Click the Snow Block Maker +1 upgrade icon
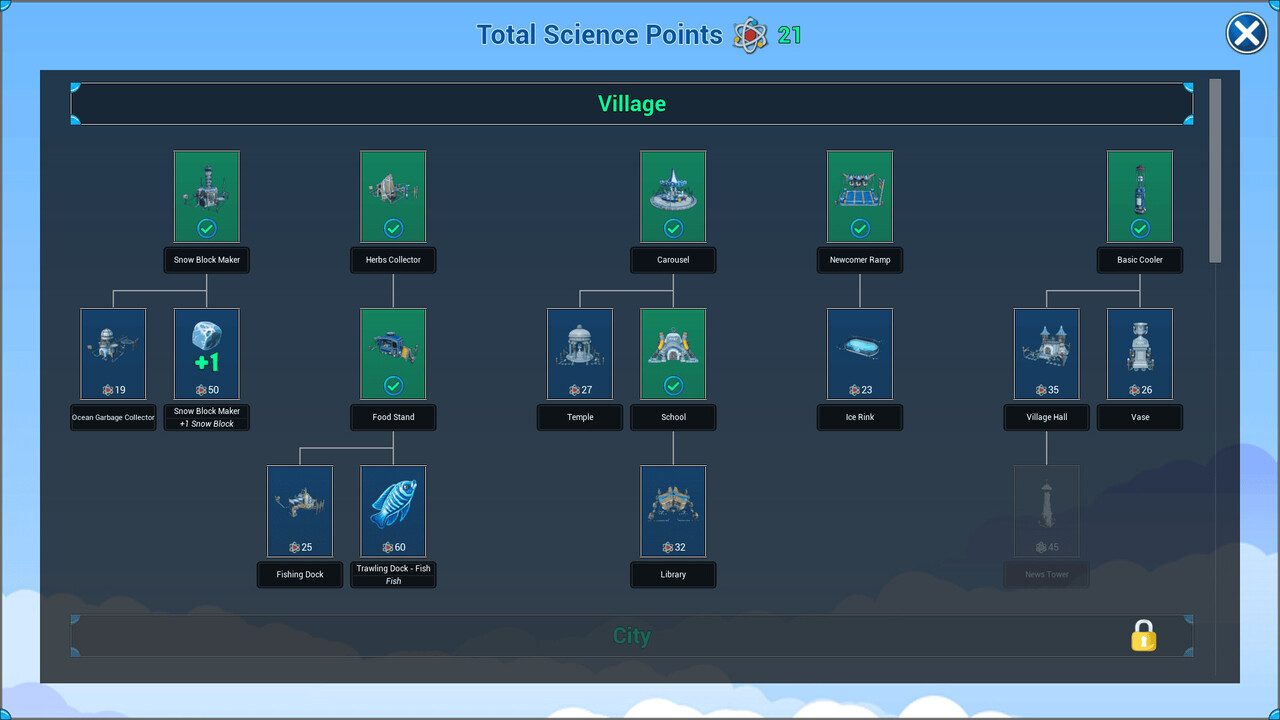Screen dimensions: 1280x720 (x=207, y=353)
